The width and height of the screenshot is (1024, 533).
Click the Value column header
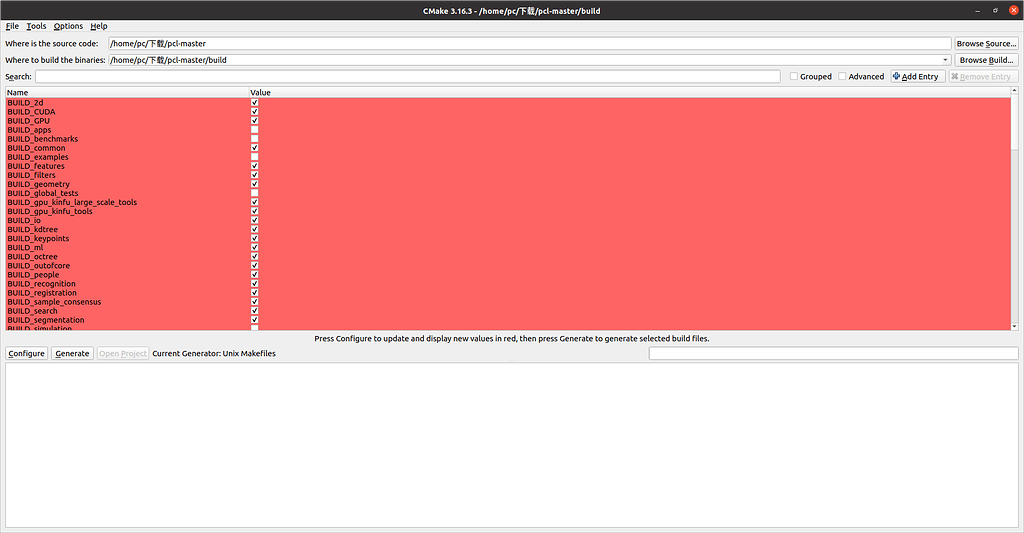630,93
